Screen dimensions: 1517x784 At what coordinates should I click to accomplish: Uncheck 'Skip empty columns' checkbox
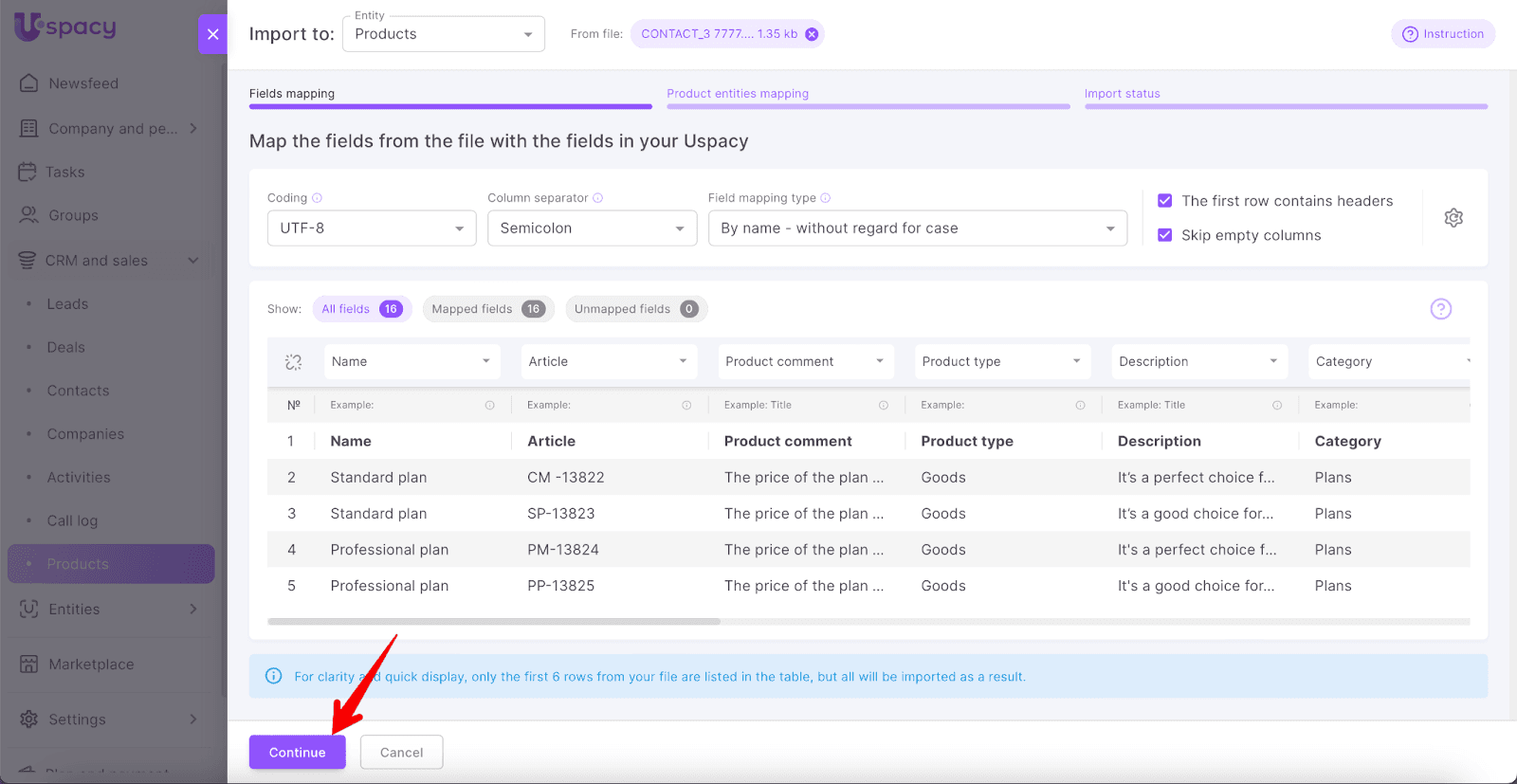pos(1165,235)
